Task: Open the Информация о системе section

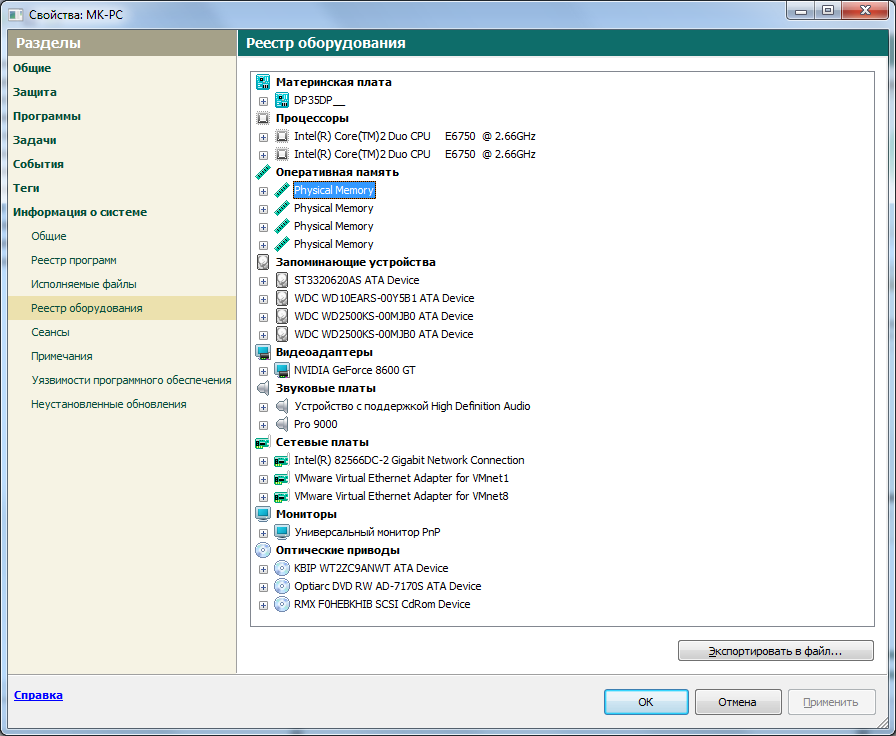Action: click(80, 212)
